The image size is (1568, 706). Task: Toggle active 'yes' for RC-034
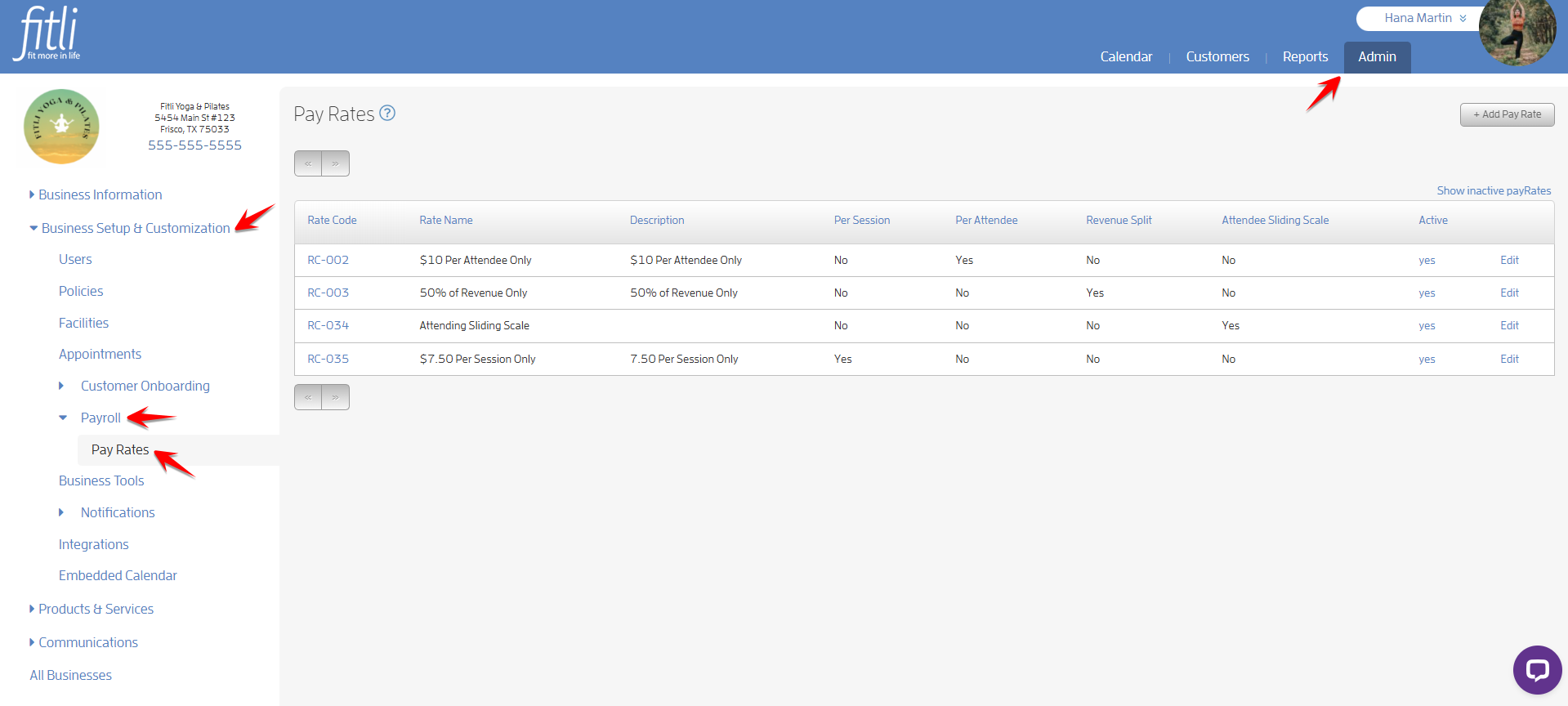[1427, 325]
